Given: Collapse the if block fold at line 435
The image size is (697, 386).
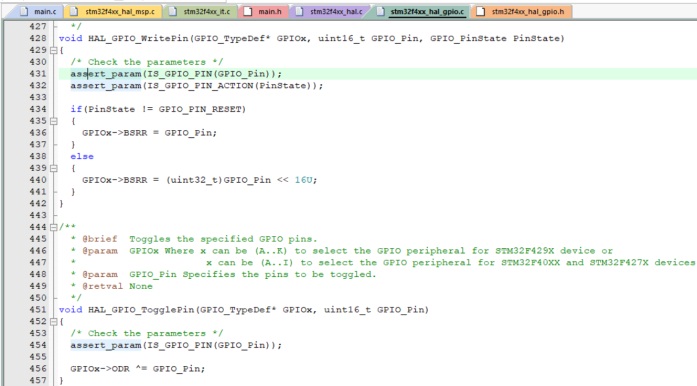Looking at the screenshot, I should click(x=54, y=121).
